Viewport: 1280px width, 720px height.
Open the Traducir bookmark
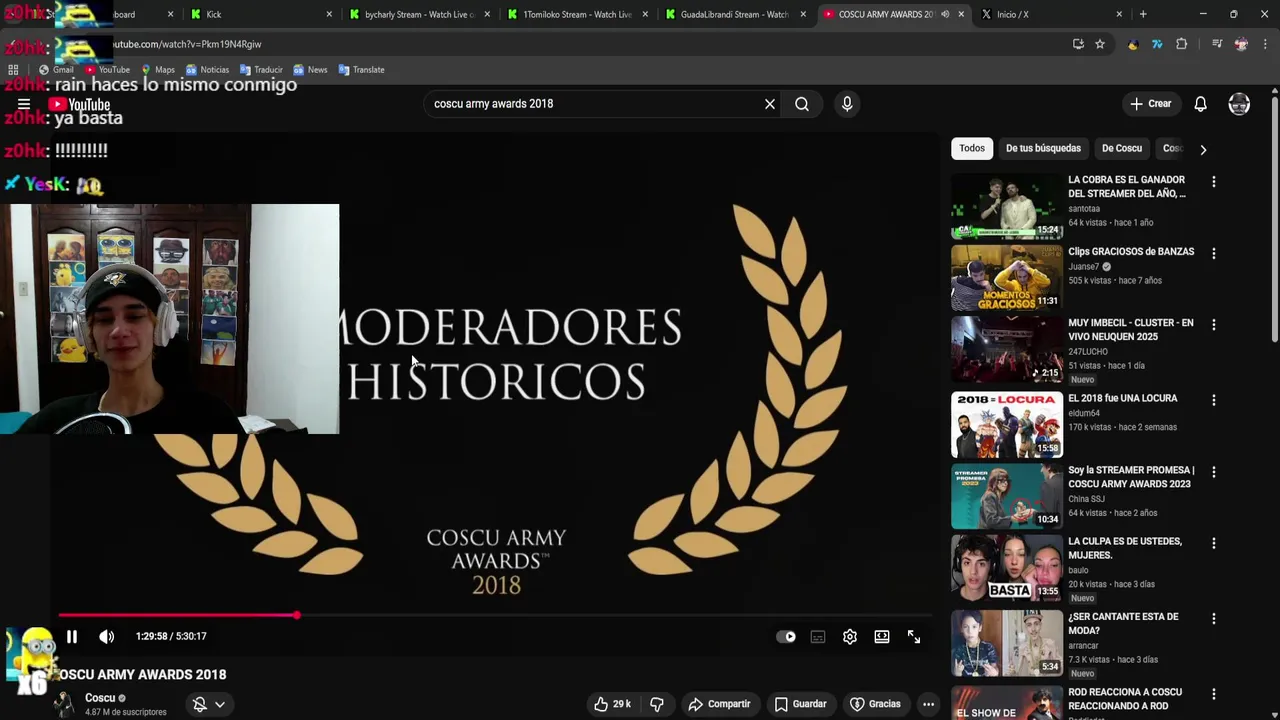[x=261, y=70]
